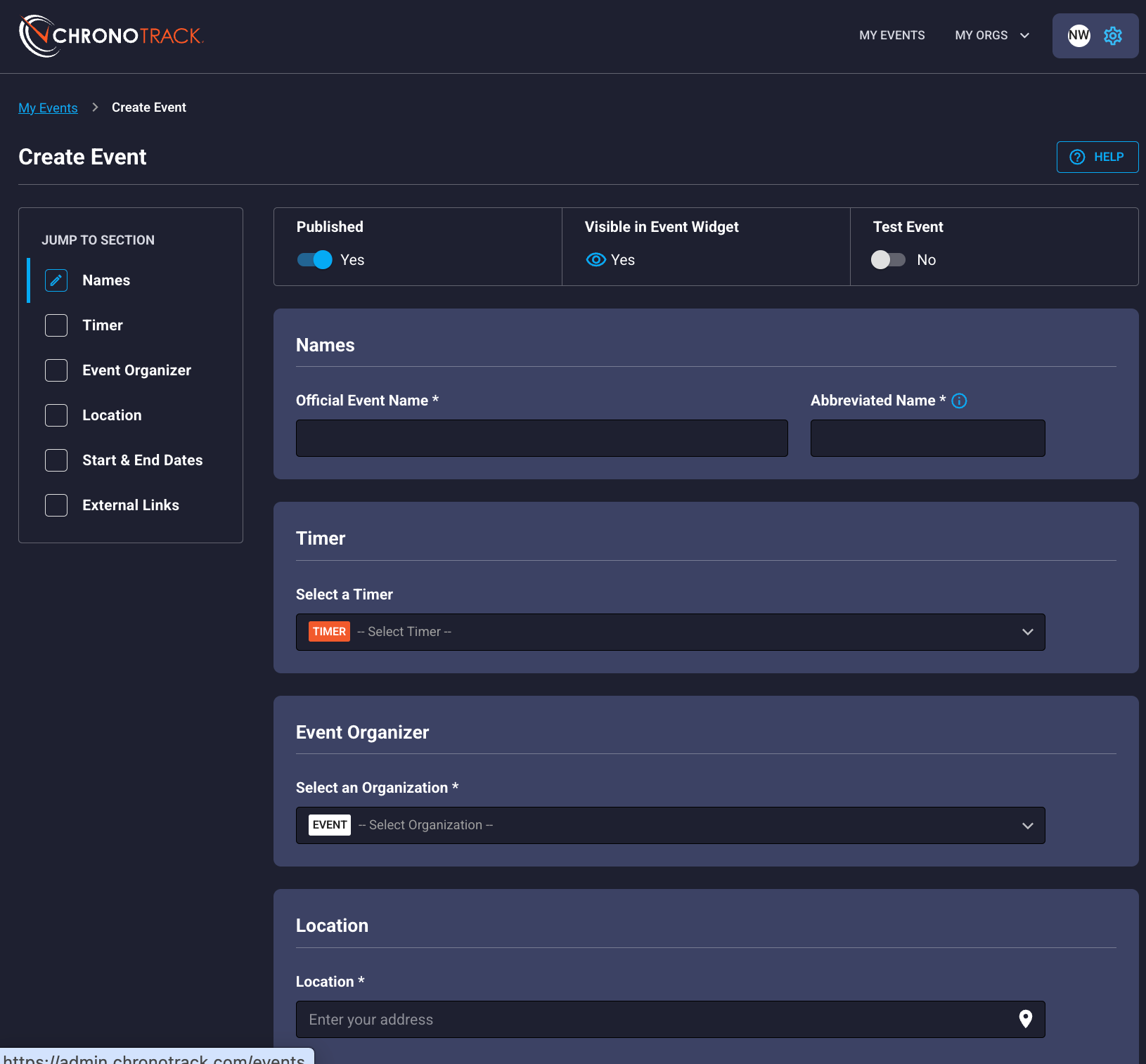This screenshot has height=1064, width=1146.
Task: Click the ChronoTrack logo
Action: 111,36
